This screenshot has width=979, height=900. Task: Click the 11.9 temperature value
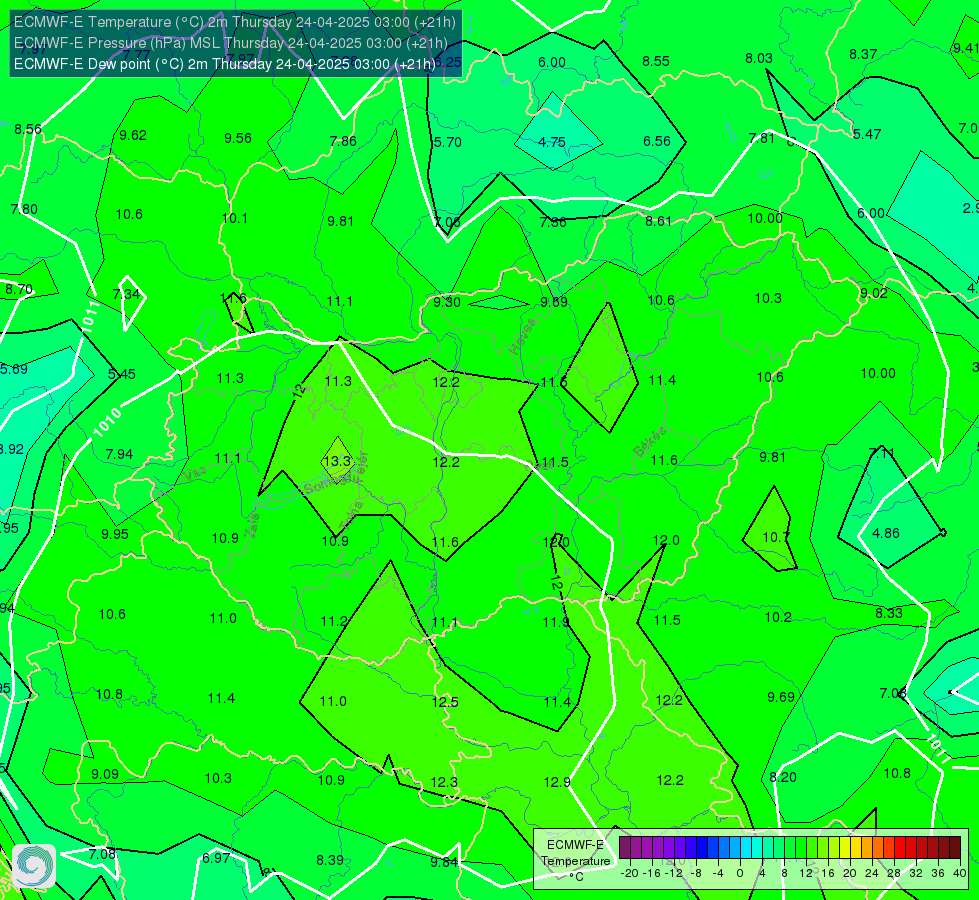click(556, 621)
